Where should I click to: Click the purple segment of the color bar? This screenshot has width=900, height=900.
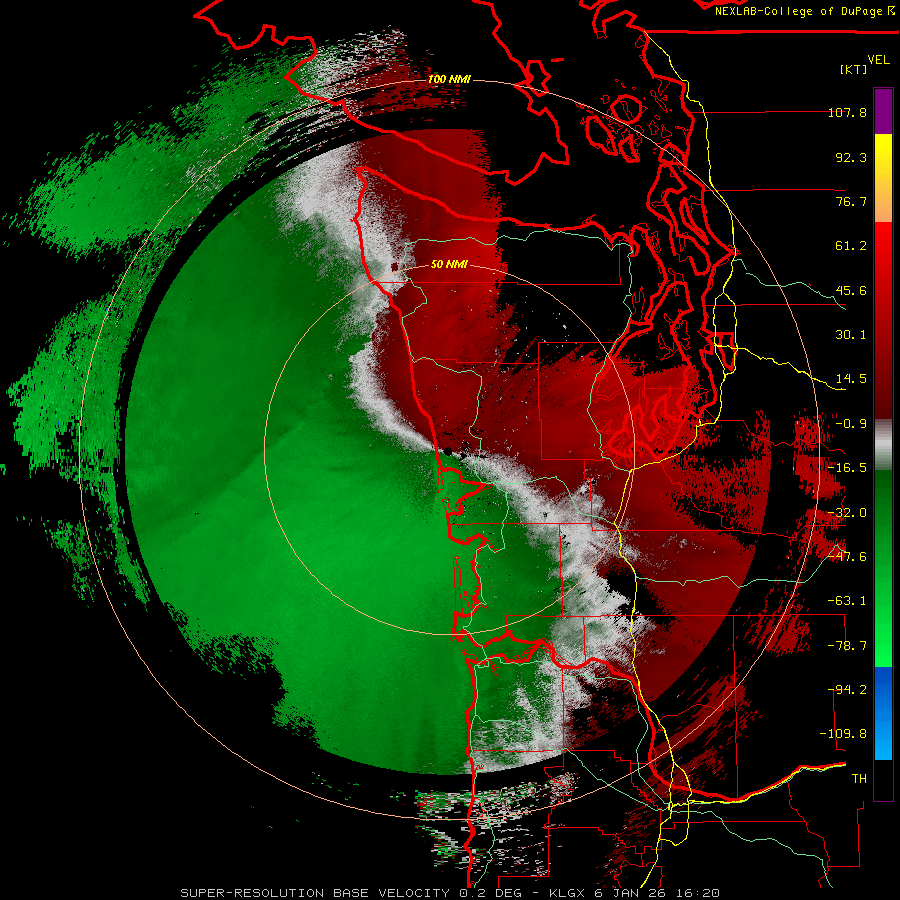(x=883, y=112)
